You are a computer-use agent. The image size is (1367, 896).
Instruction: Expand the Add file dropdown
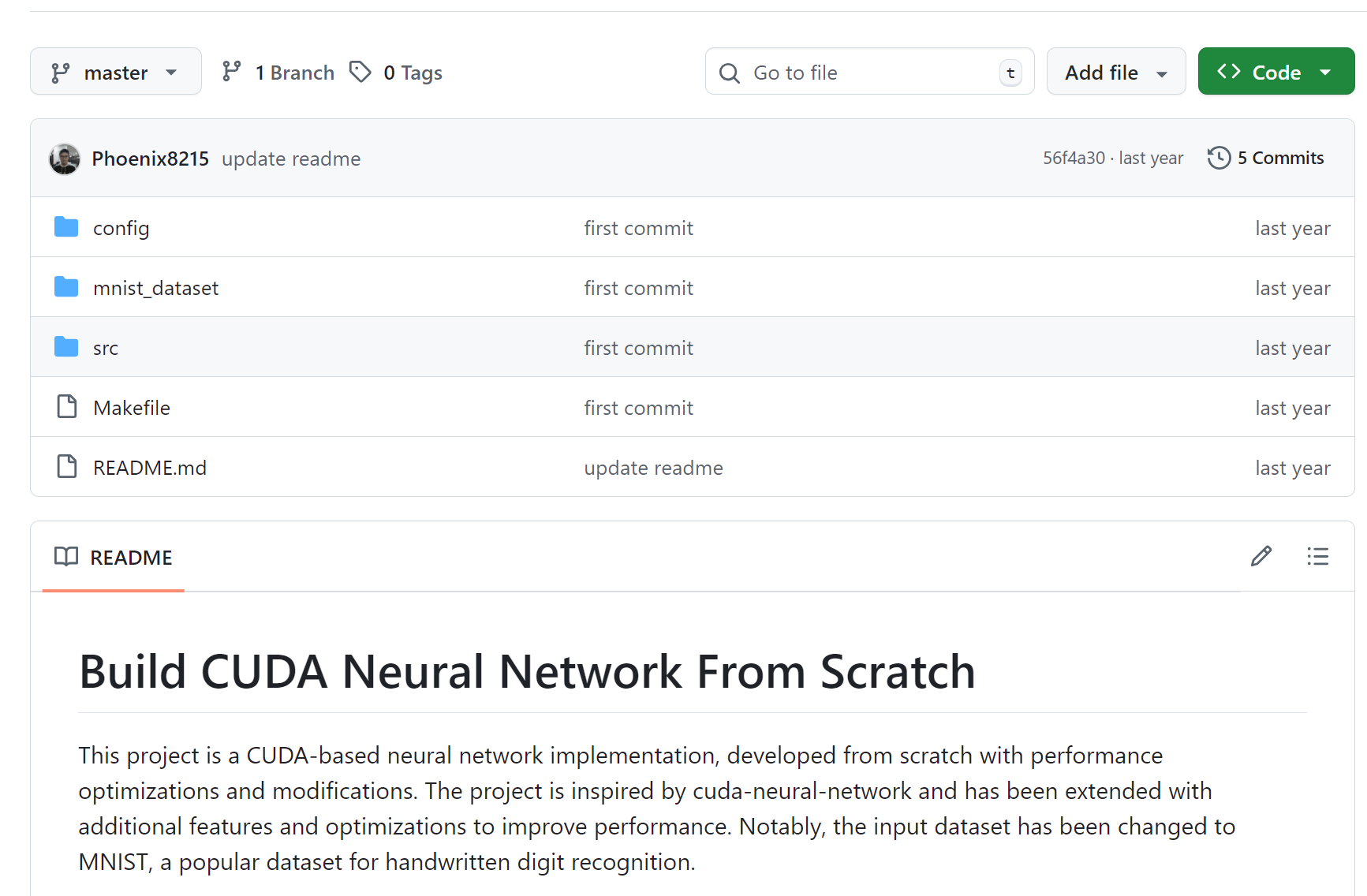(x=1115, y=73)
